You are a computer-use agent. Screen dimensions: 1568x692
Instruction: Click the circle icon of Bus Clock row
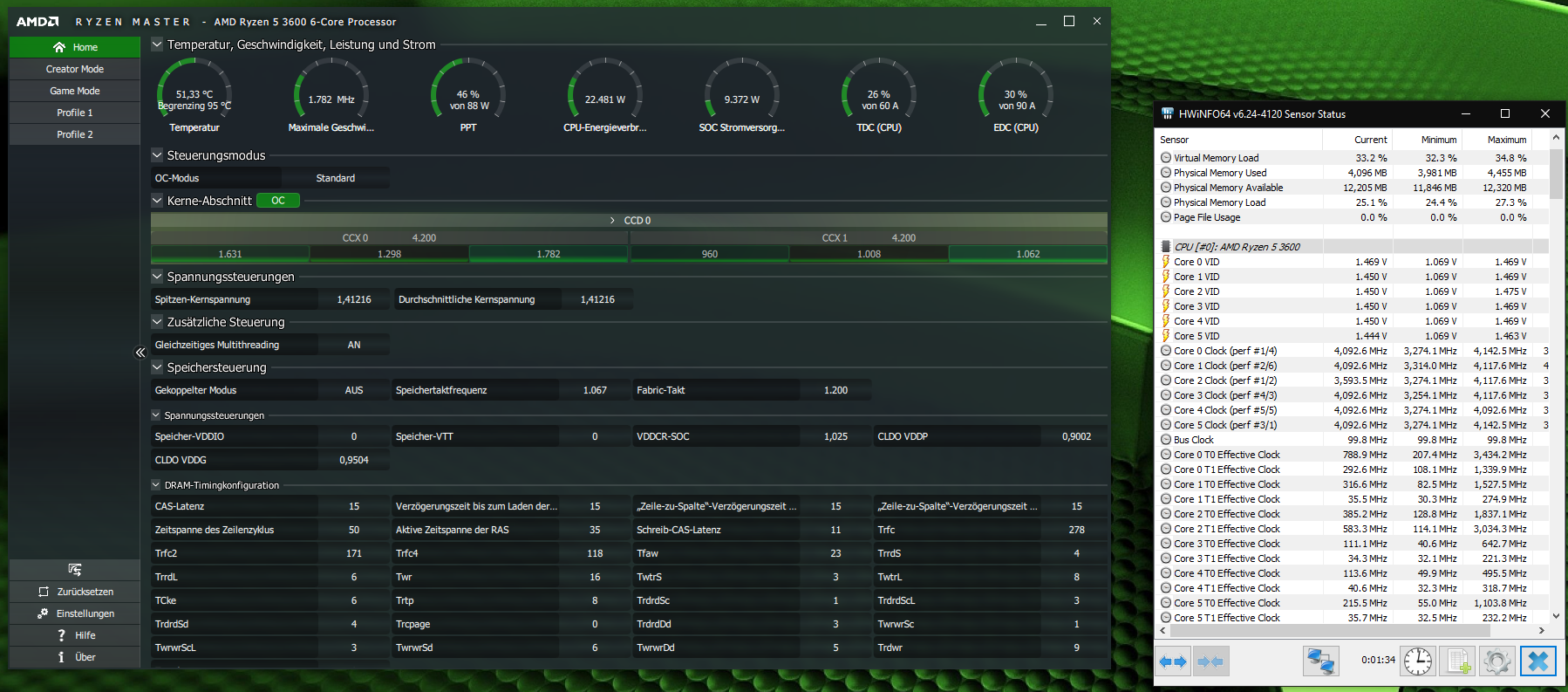1166,440
